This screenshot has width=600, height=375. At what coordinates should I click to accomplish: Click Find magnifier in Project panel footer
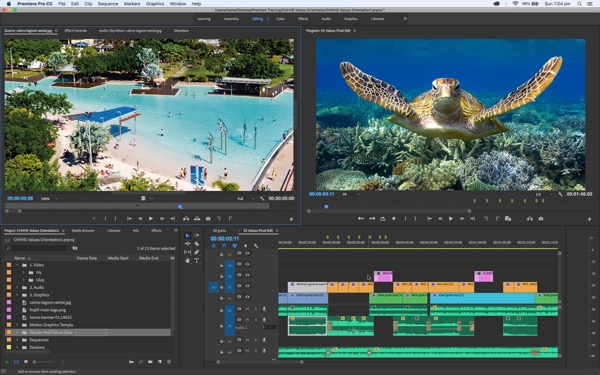click(141, 362)
